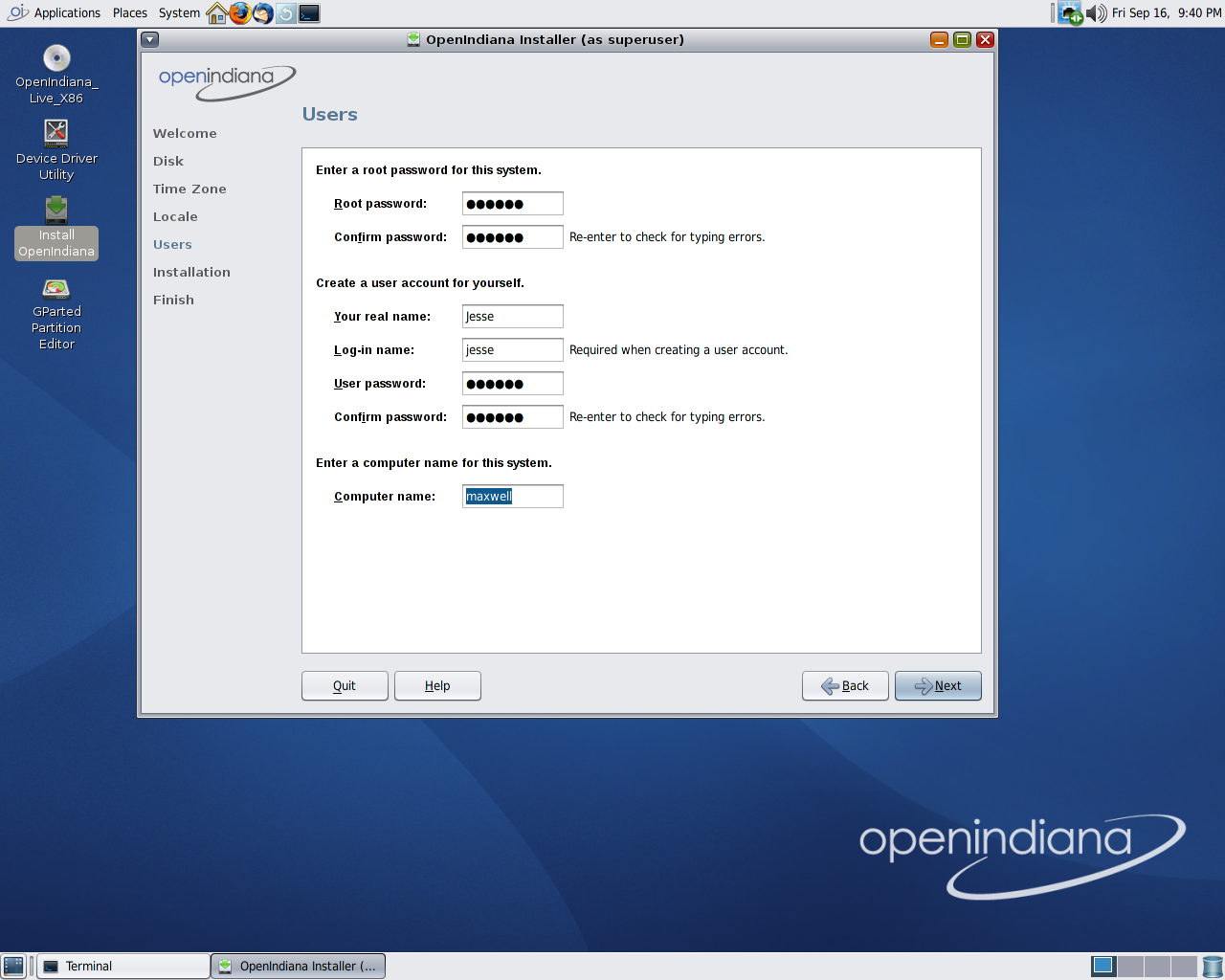Select the GParted Partition Editor desktop icon
This screenshot has width=1225, height=980.
[56, 314]
